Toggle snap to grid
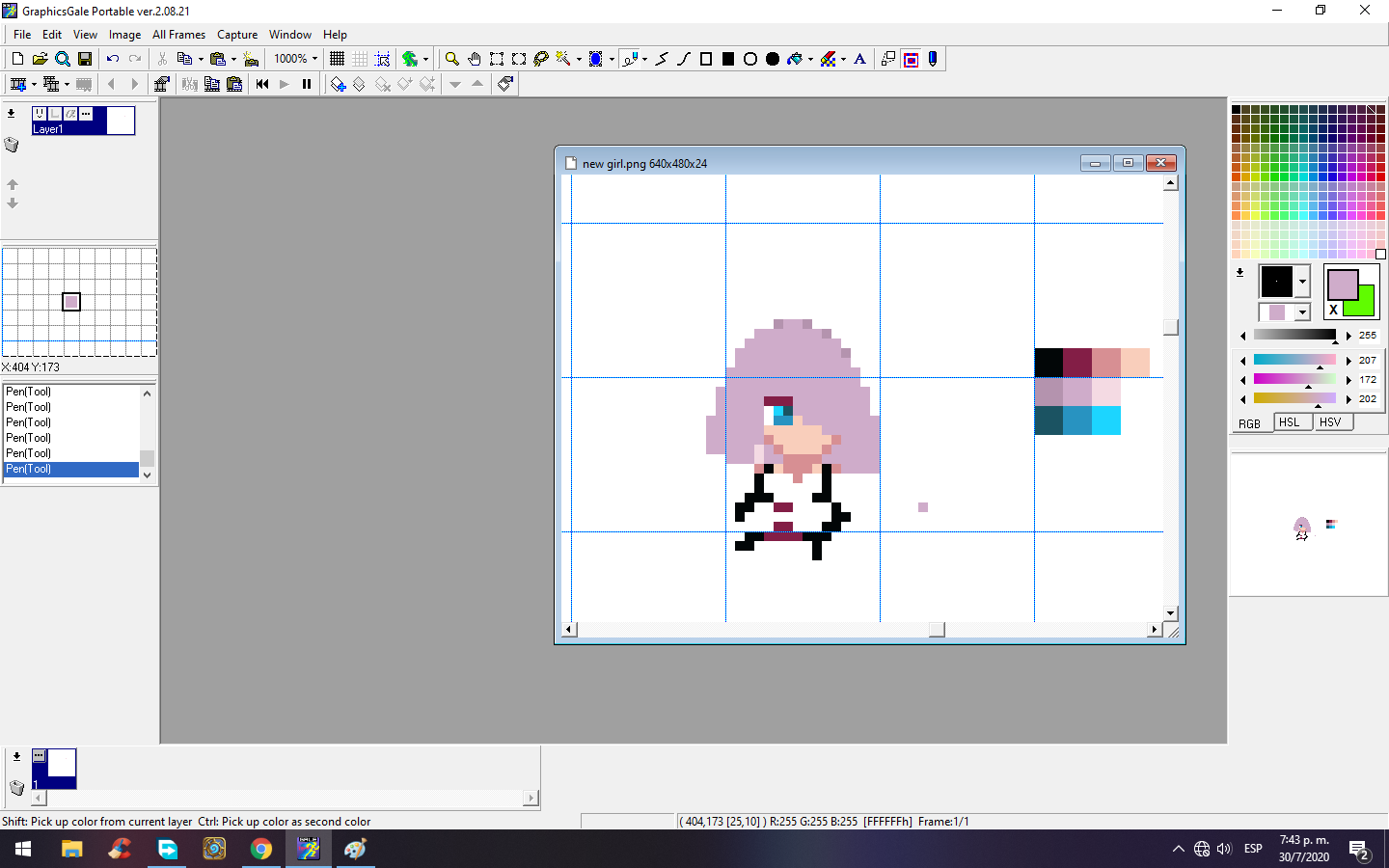 pyautogui.click(x=382, y=59)
